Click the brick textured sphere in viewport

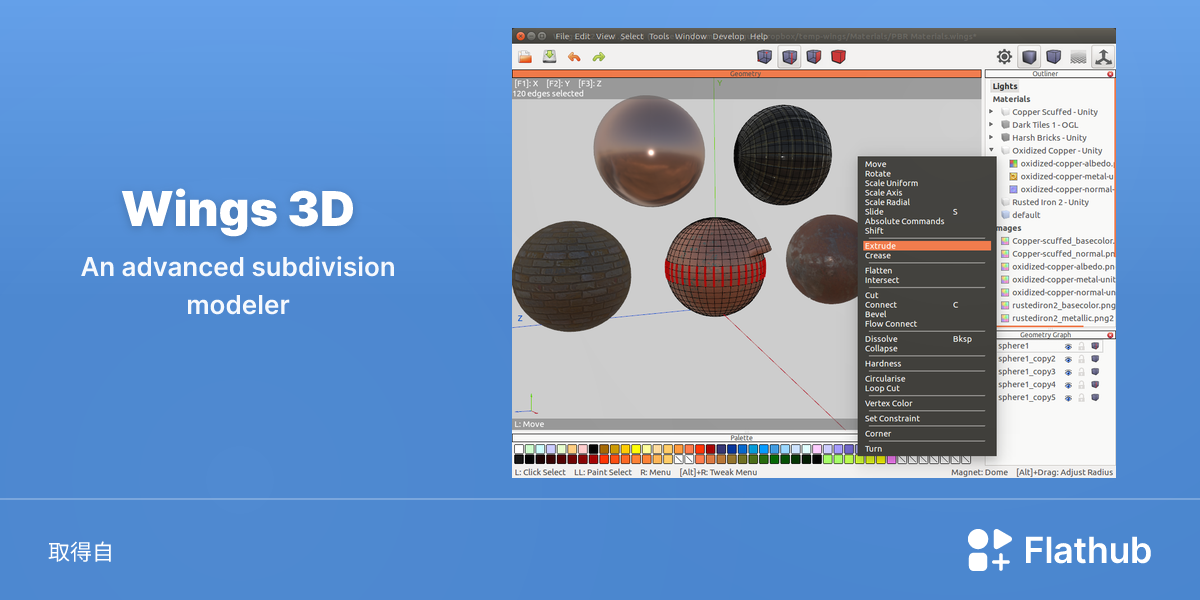click(x=571, y=277)
